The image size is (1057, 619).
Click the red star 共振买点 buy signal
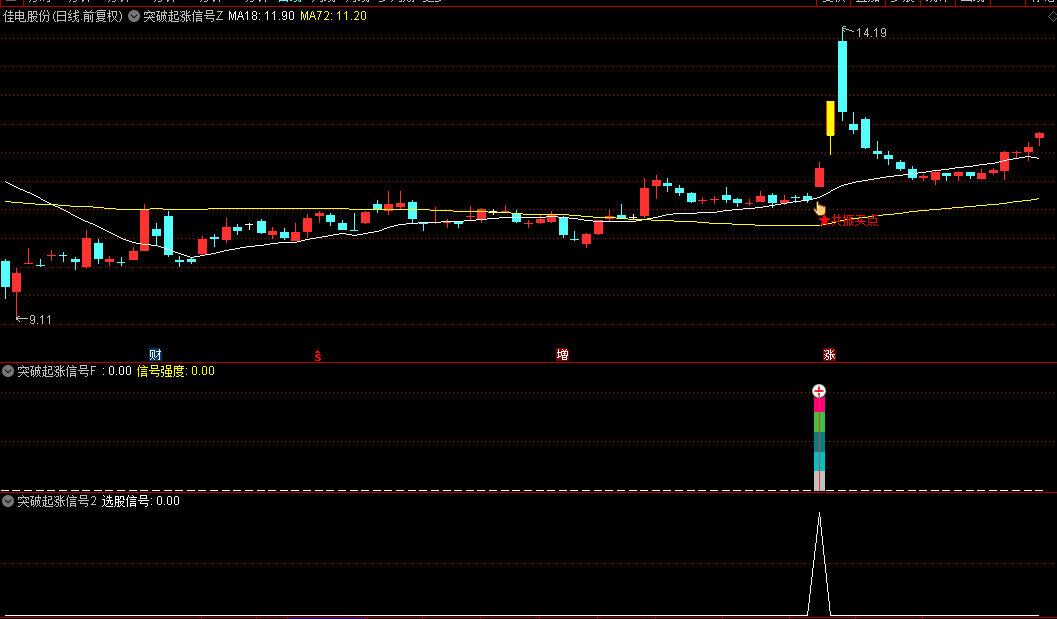(x=849, y=220)
